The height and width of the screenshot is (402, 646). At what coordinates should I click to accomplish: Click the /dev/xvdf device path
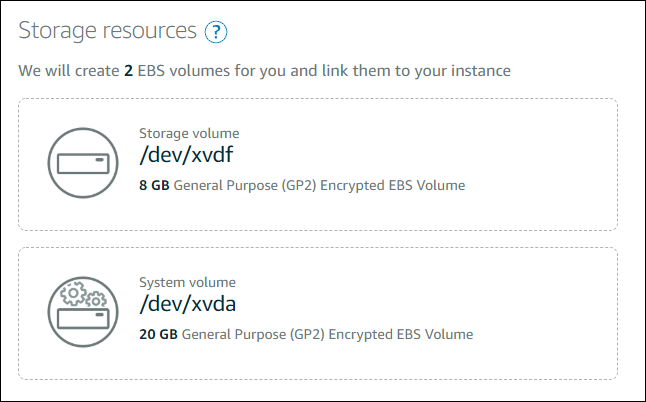tap(187, 155)
